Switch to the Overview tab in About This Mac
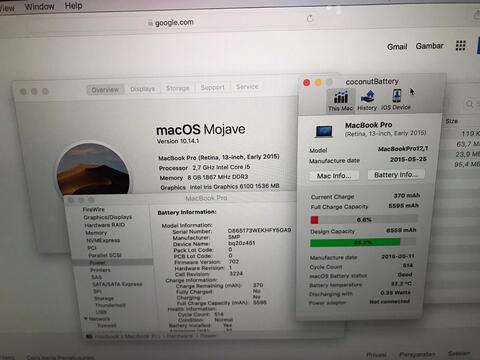Screen dimensions: 480x360 click(105, 90)
